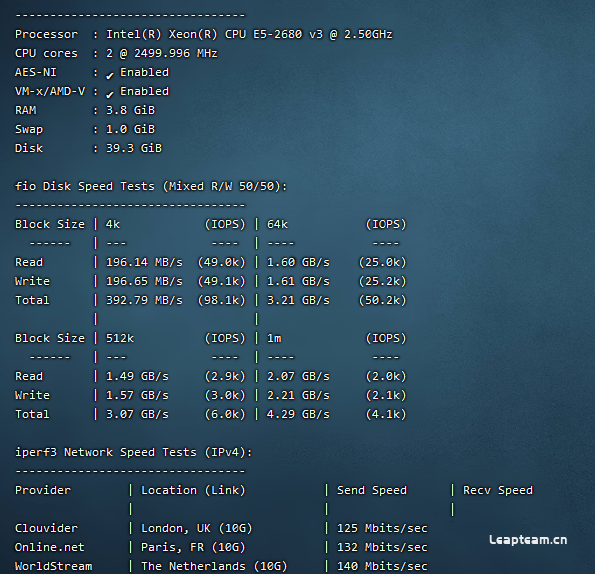Click the 512k Write IOPS (3.0k)
The width and height of the screenshot is (595, 574).
225,395
